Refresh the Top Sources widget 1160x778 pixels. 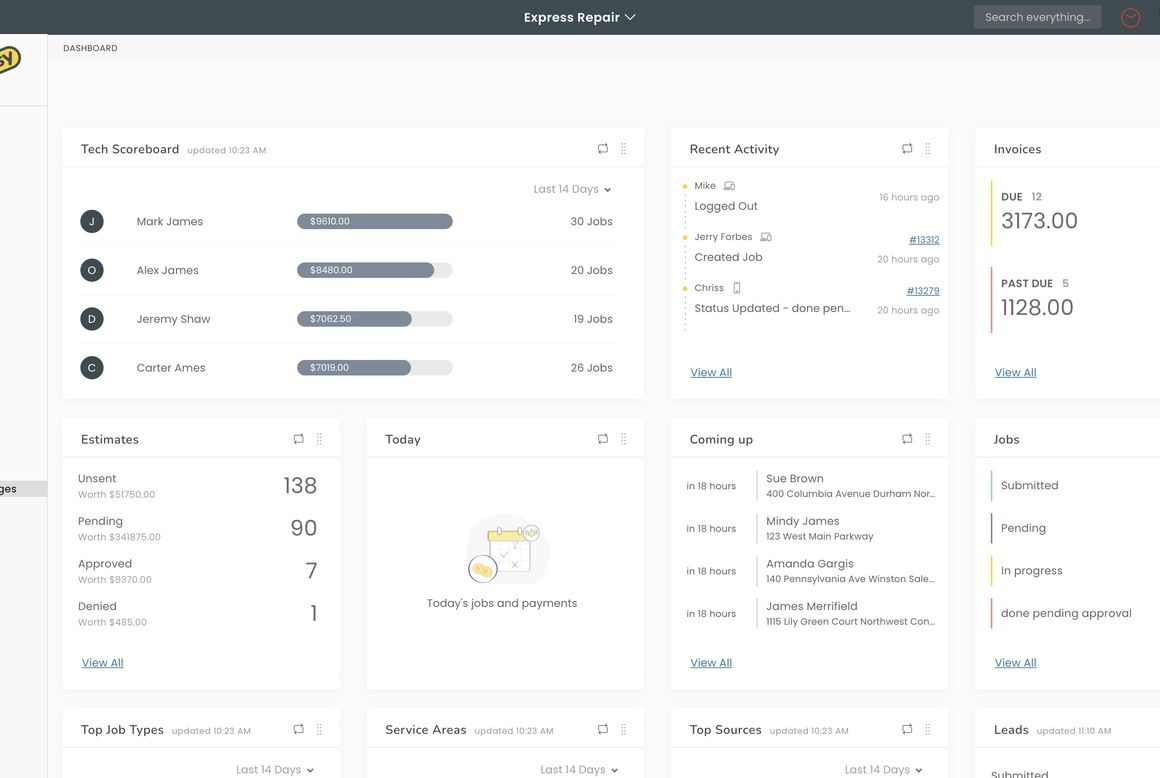(x=907, y=729)
